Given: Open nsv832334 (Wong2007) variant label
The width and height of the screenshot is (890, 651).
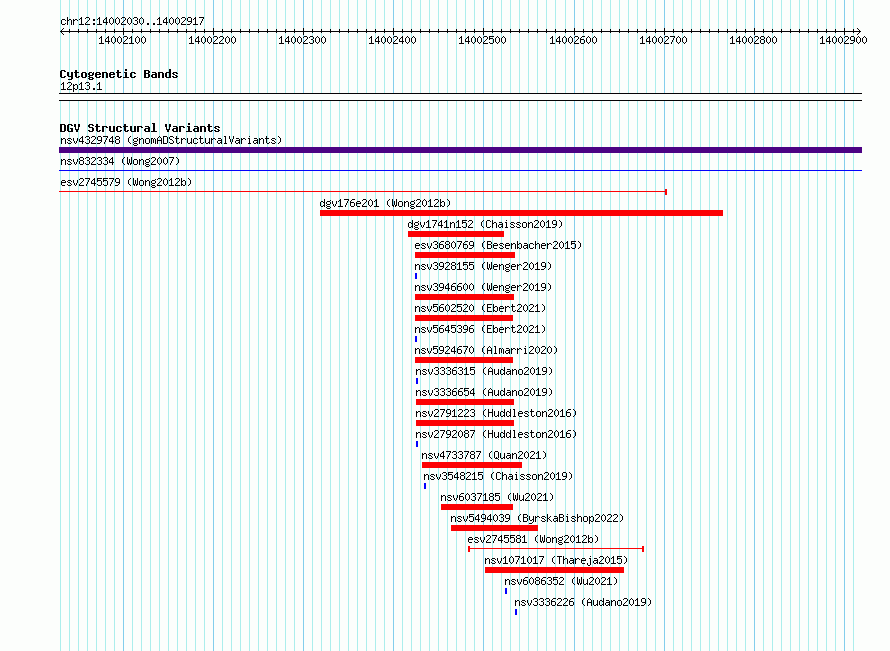Looking at the screenshot, I should click(120, 161).
